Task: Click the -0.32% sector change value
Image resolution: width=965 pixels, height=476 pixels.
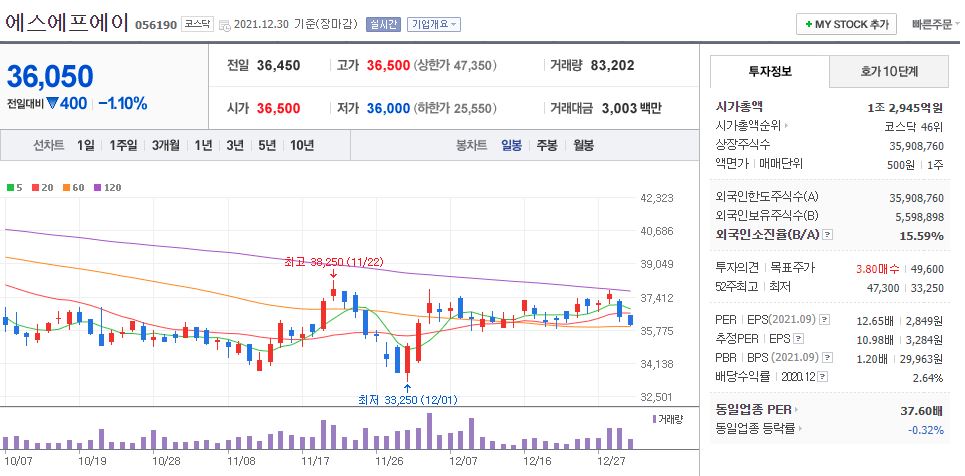Action: [926, 430]
